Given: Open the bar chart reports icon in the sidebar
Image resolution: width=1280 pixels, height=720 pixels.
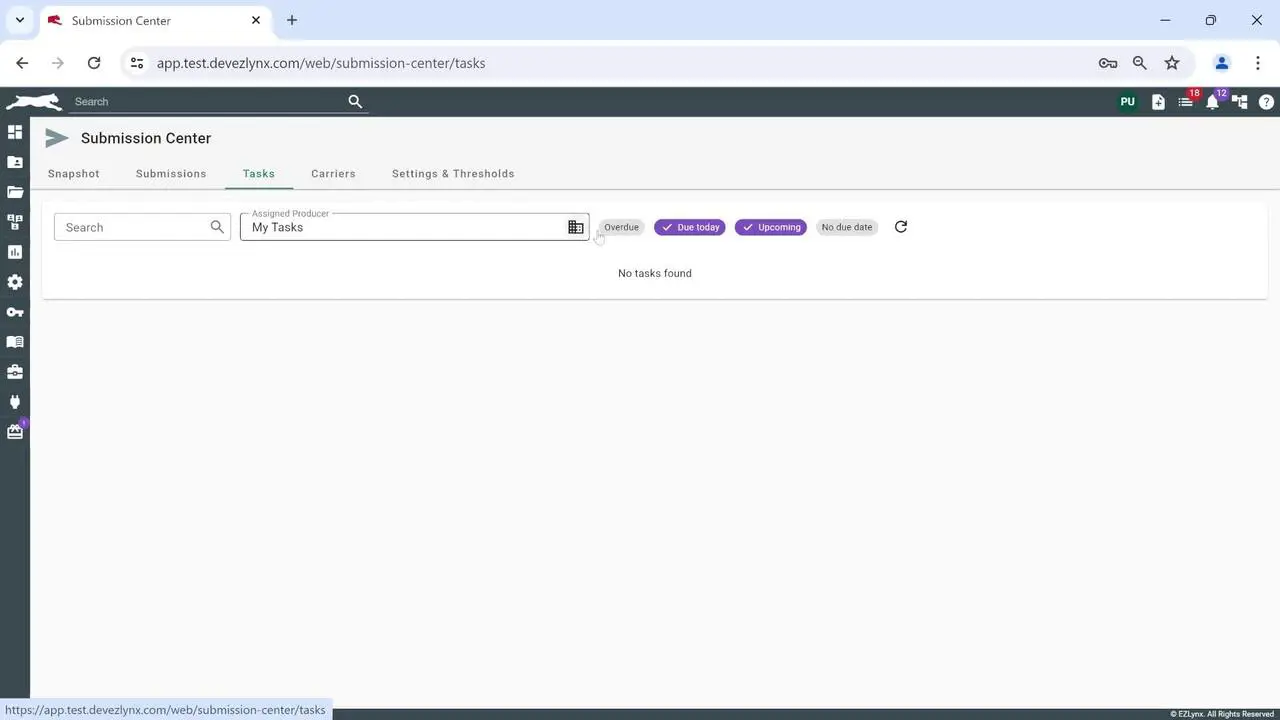Looking at the screenshot, I should (15, 252).
